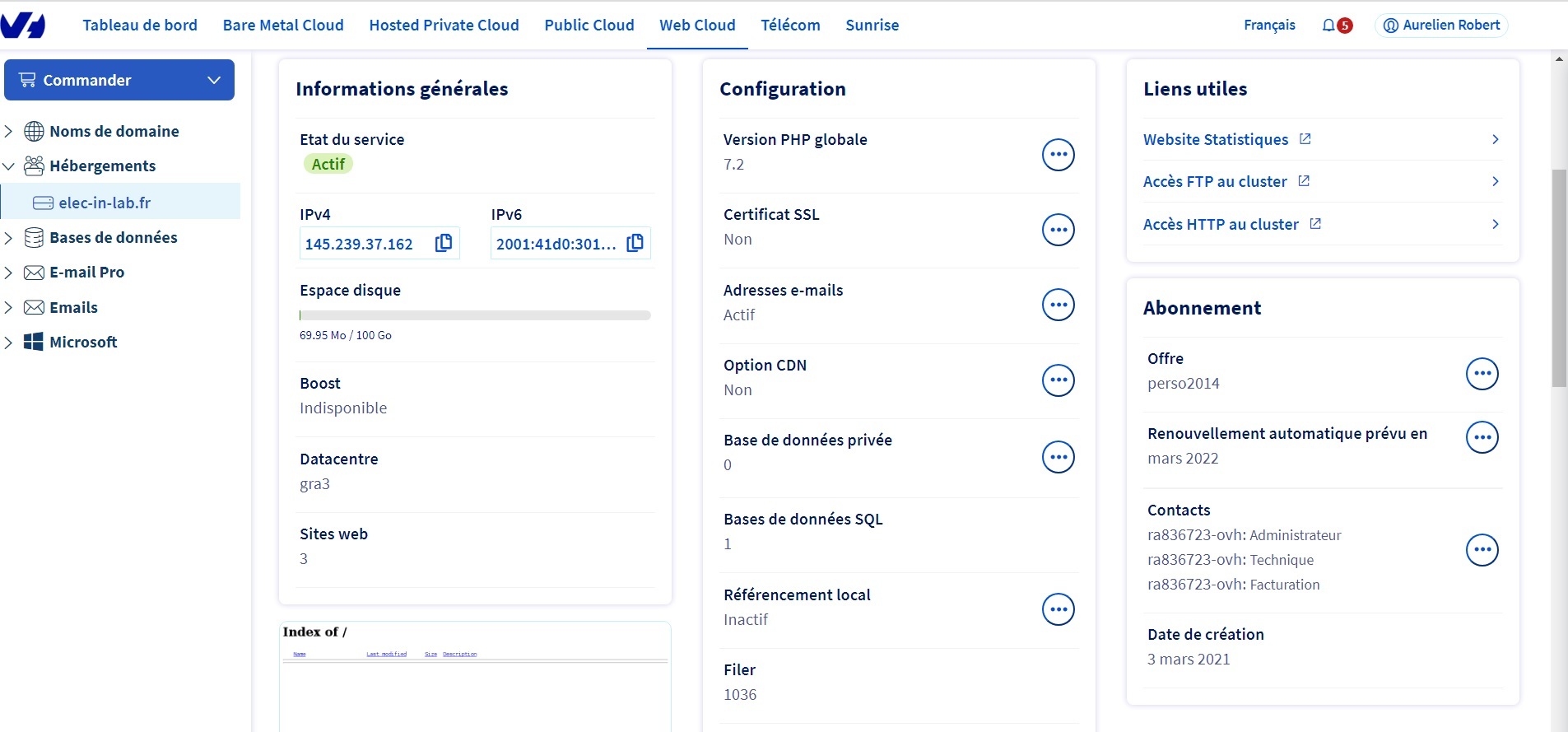Collapse the Hébergements tree section

(x=9, y=166)
